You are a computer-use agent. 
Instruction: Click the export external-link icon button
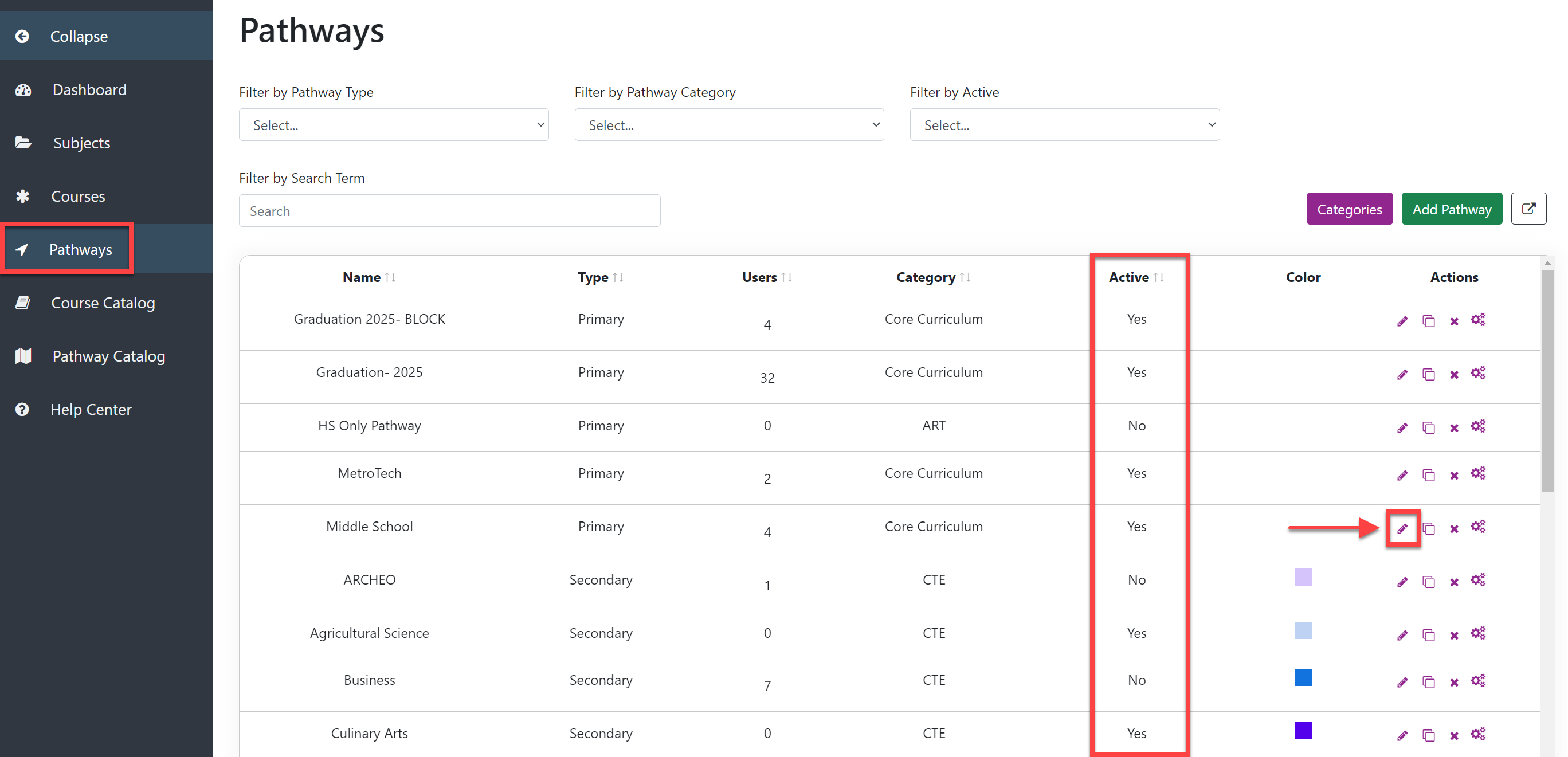coord(1528,209)
